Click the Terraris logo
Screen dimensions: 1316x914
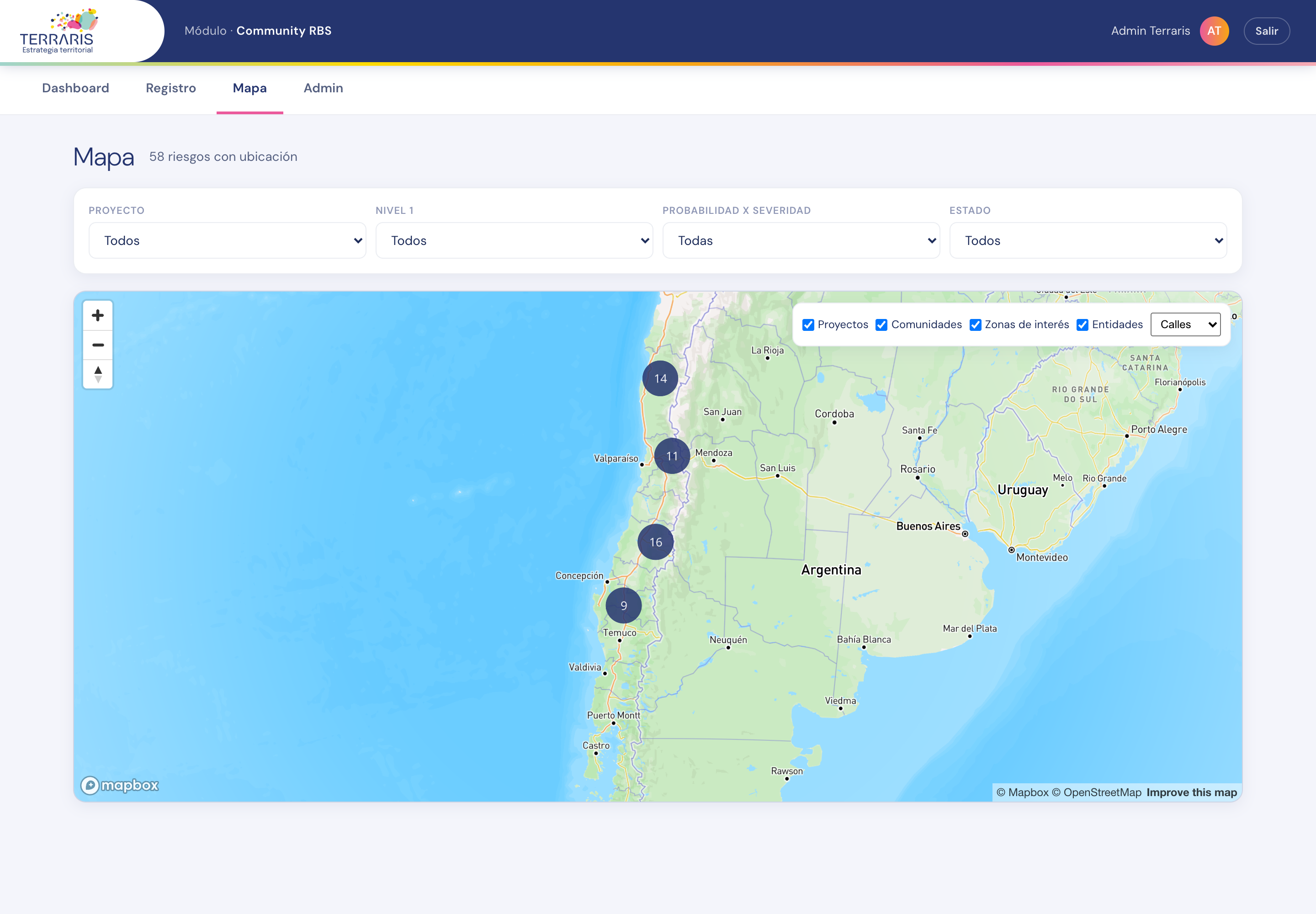click(59, 31)
